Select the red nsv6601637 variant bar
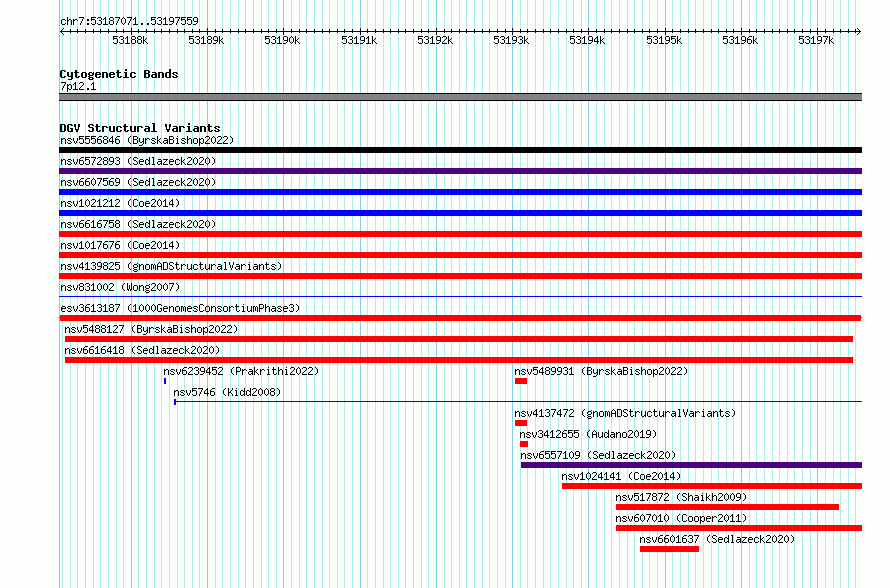The width and height of the screenshot is (890, 588). [669, 549]
